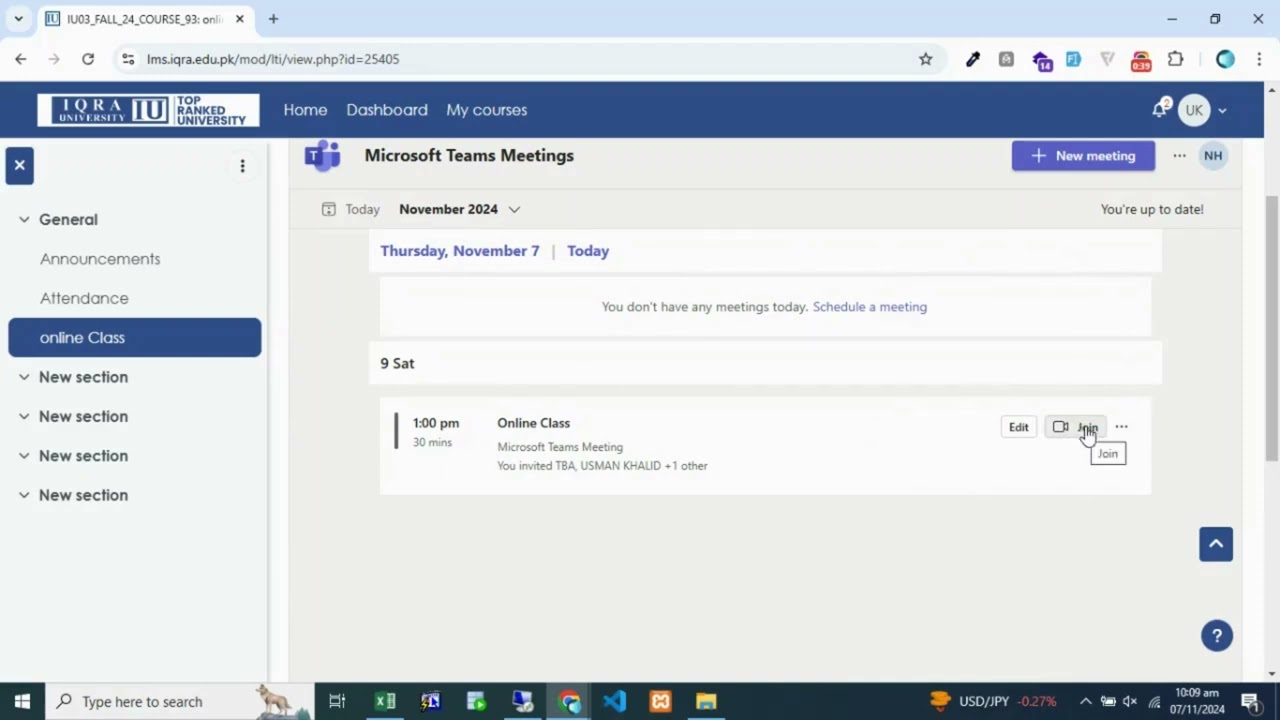Bookmark this page with the star icon
Screen dimensions: 1280x720
(x=926, y=59)
